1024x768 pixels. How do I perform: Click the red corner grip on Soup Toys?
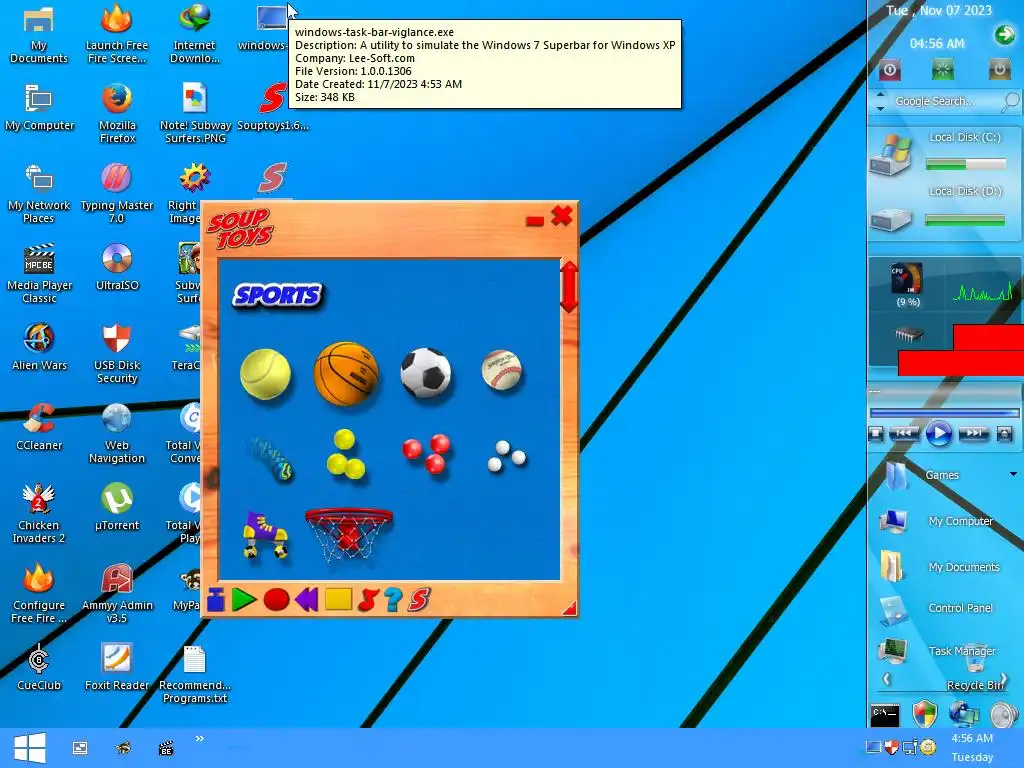[x=569, y=609]
